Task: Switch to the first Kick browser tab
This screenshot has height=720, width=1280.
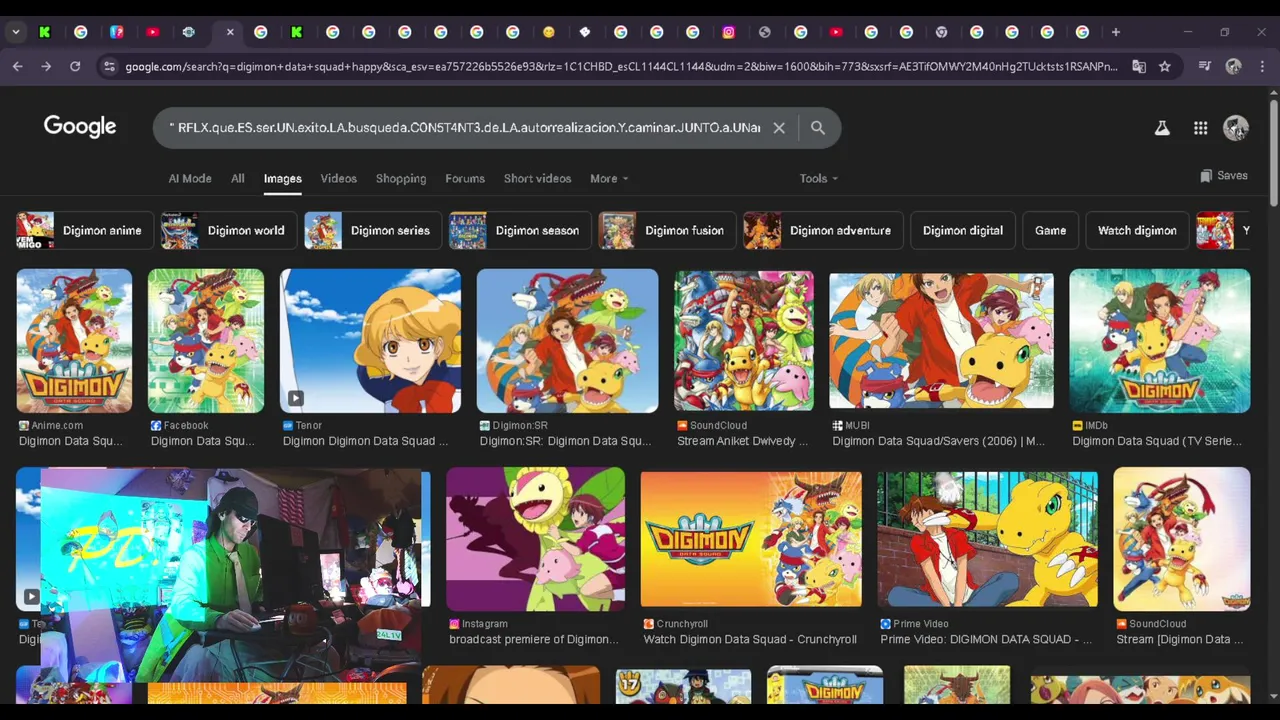Action: click(x=45, y=32)
